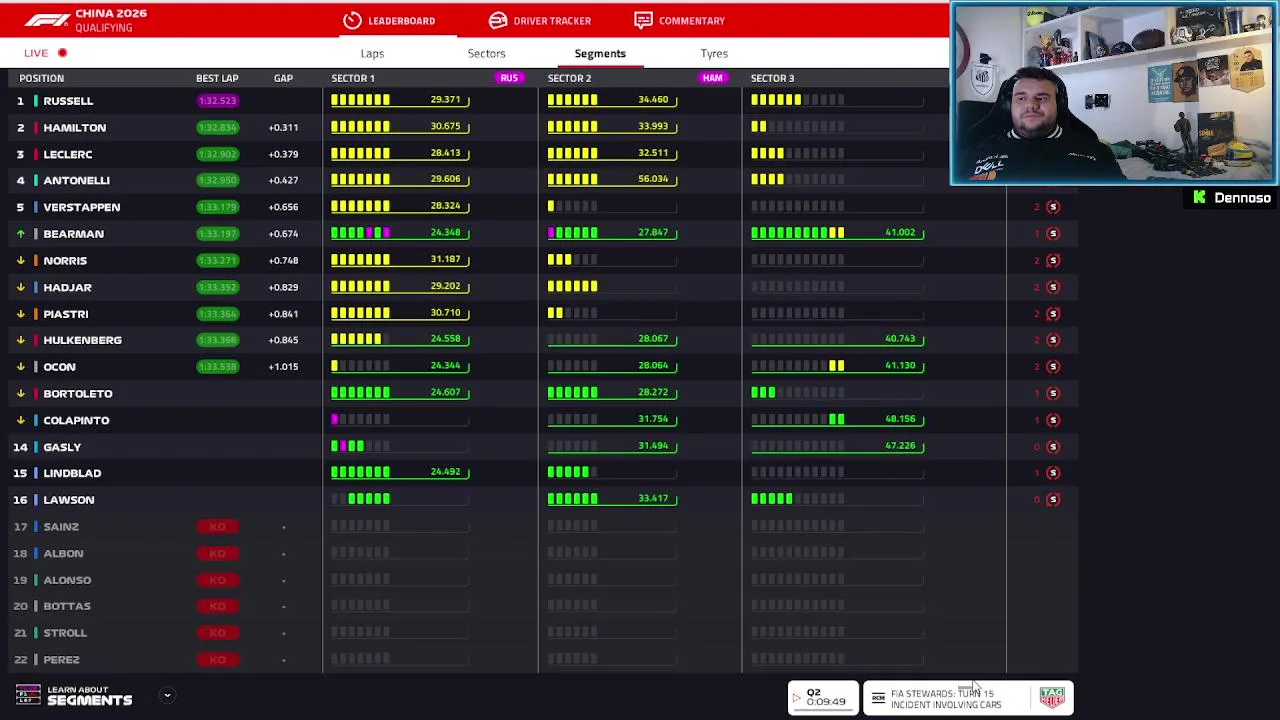This screenshot has height=720, width=1280.
Task: Click Lindblad's soft tyre icon
Action: [x=1053, y=473]
